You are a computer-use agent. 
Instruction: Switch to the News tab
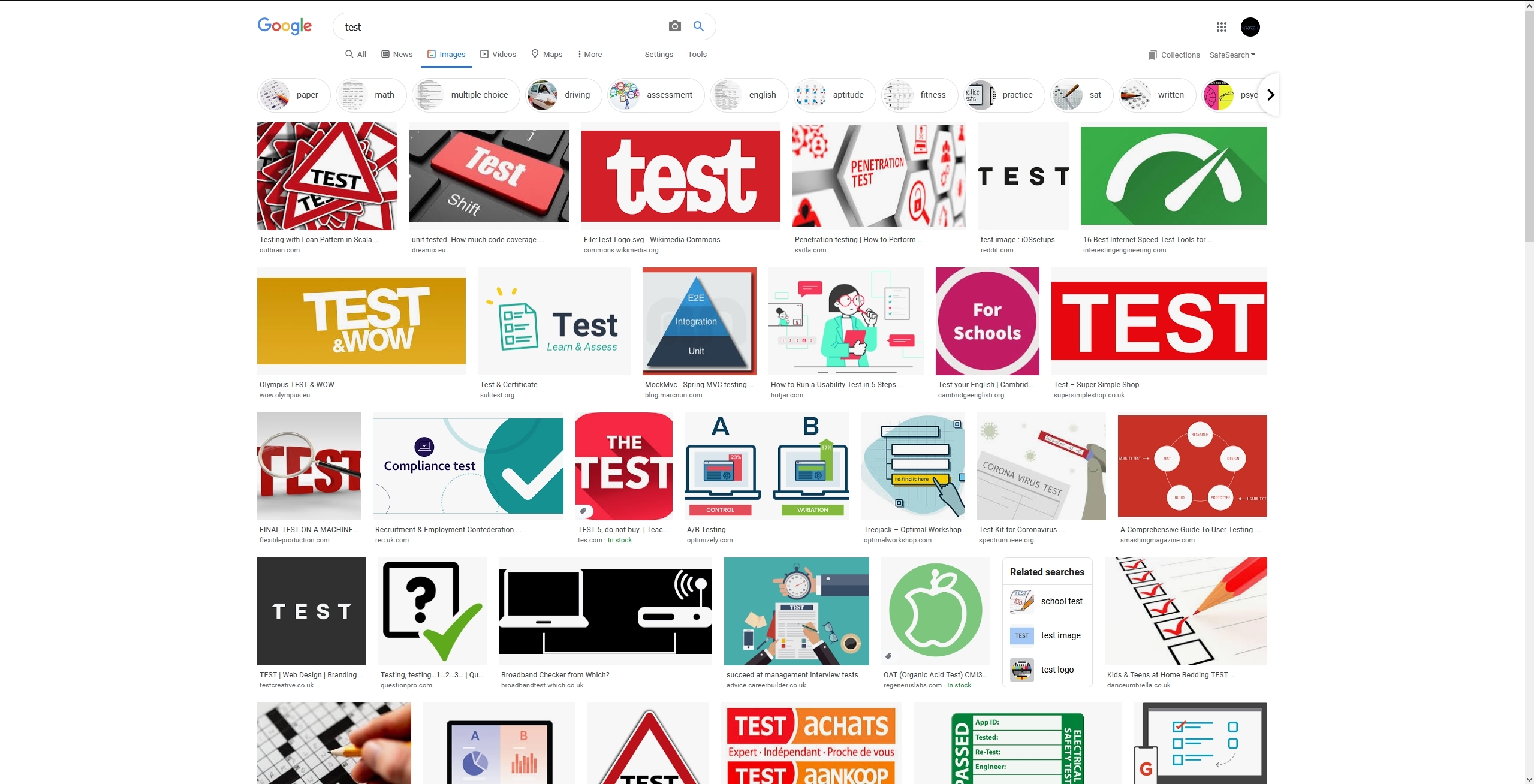pyautogui.click(x=397, y=54)
